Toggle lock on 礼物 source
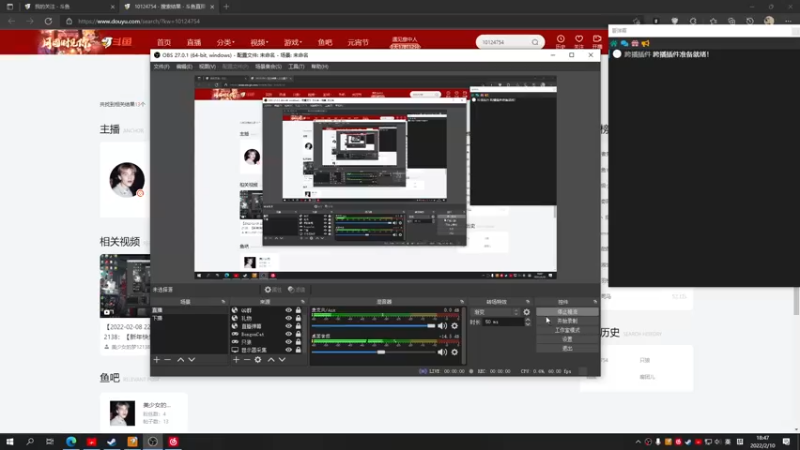The height and width of the screenshot is (450, 800). click(x=298, y=318)
